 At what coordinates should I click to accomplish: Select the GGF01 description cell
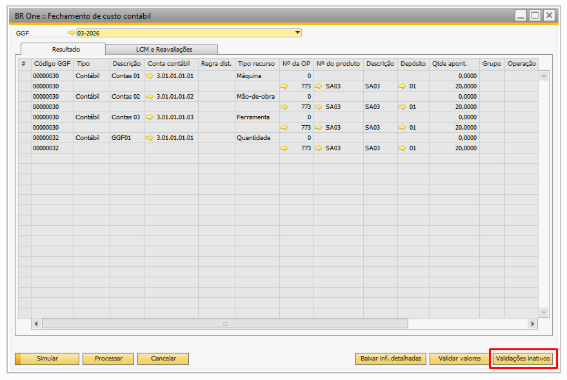127,138
